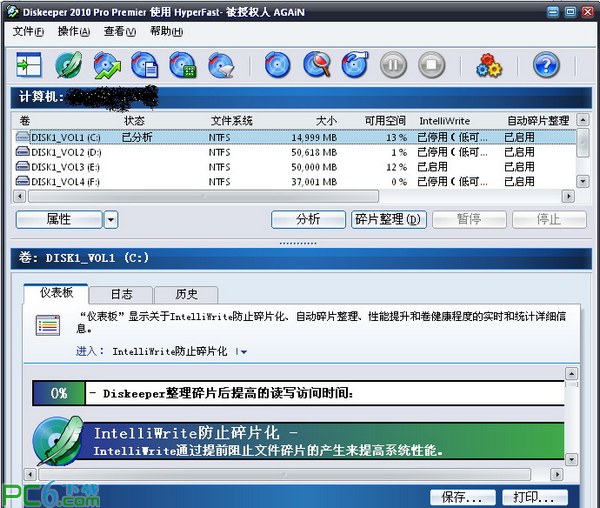Click the large IntelliWrite feather disc icon
600x508 pixels.
click(57, 439)
